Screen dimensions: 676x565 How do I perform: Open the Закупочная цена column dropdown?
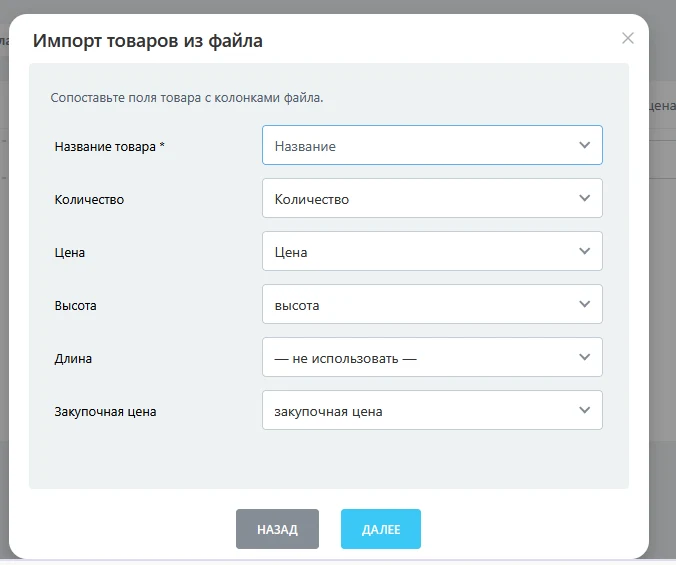pos(432,410)
